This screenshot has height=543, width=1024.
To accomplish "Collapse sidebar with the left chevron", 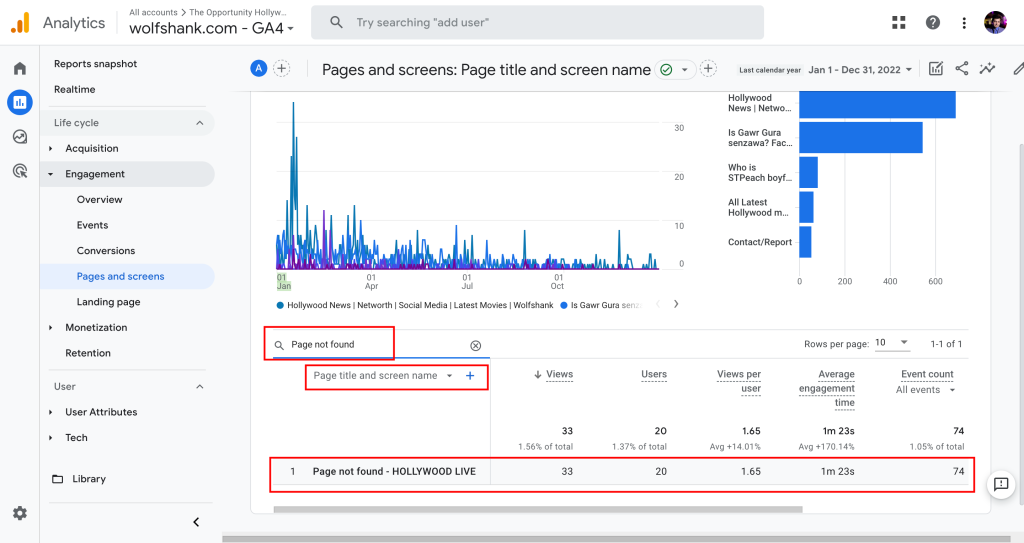I will pyautogui.click(x=196, y=521).
